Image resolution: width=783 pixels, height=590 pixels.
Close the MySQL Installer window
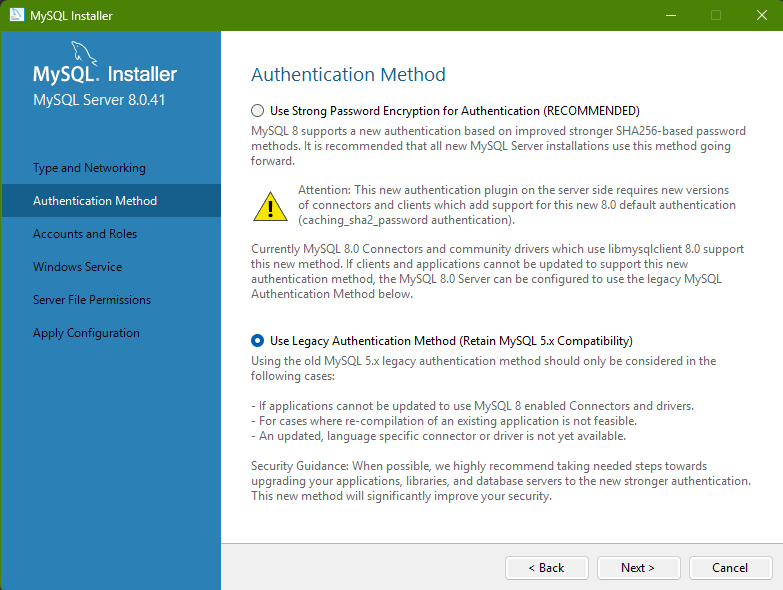pyautogui.click(x=759, y=15)
